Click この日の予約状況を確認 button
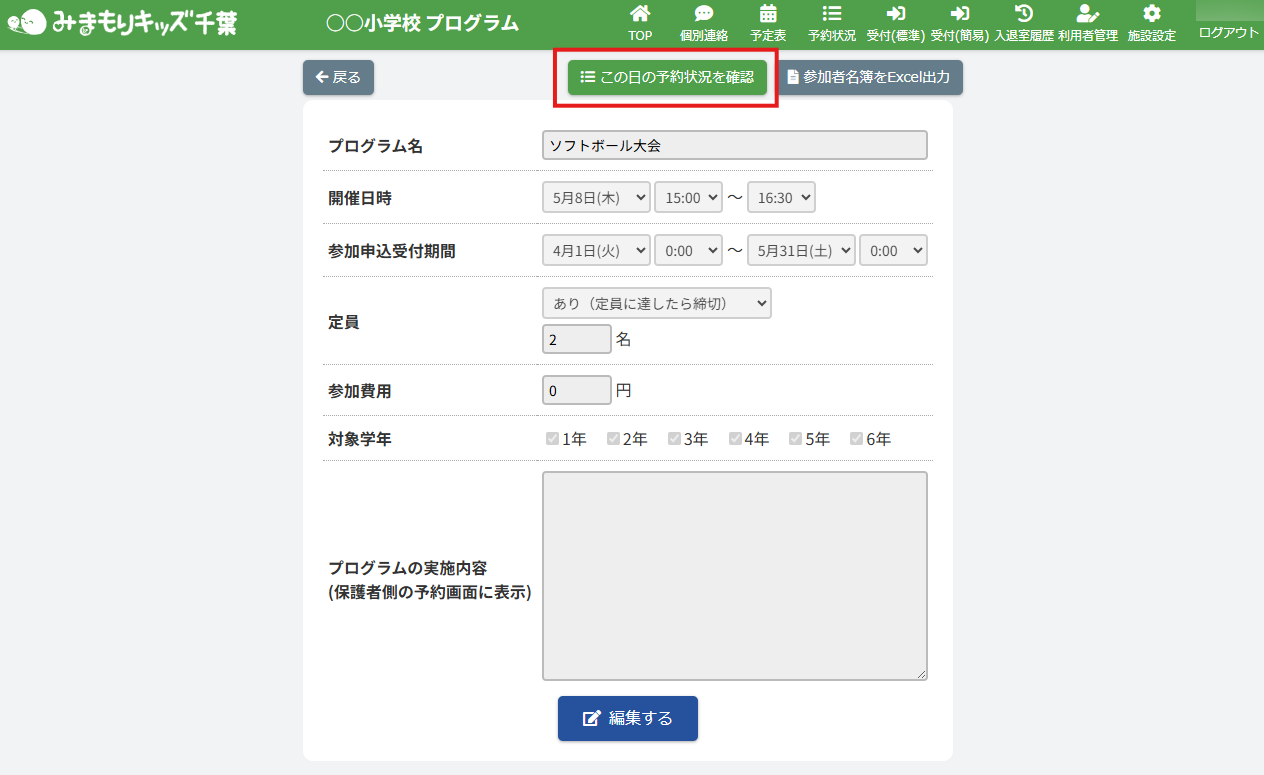Image resolution: width=1264 pixels, height=775 pixels. (x=667, y=77)
